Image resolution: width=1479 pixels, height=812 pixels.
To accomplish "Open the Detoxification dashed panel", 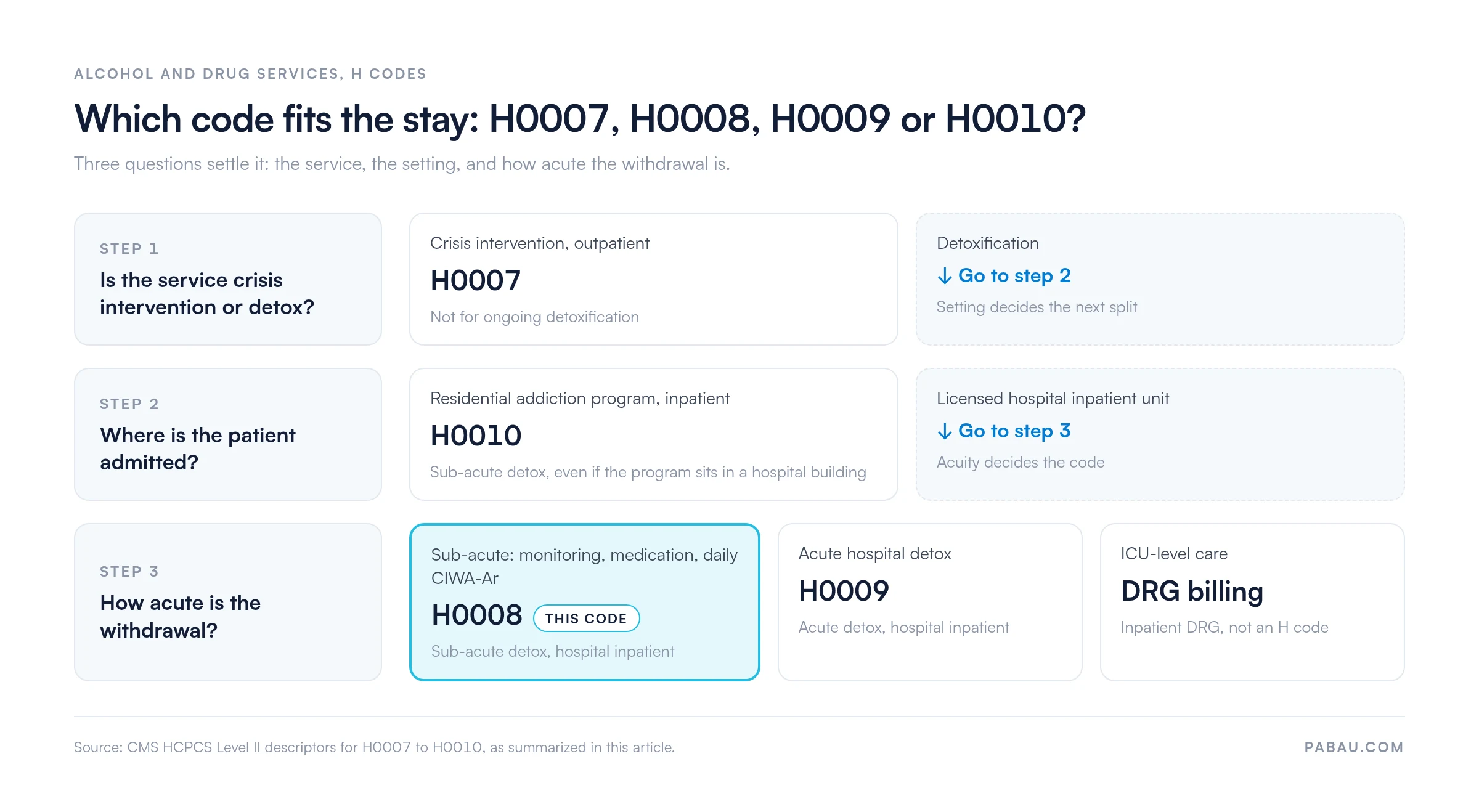I will click(x=1160, y=279).
